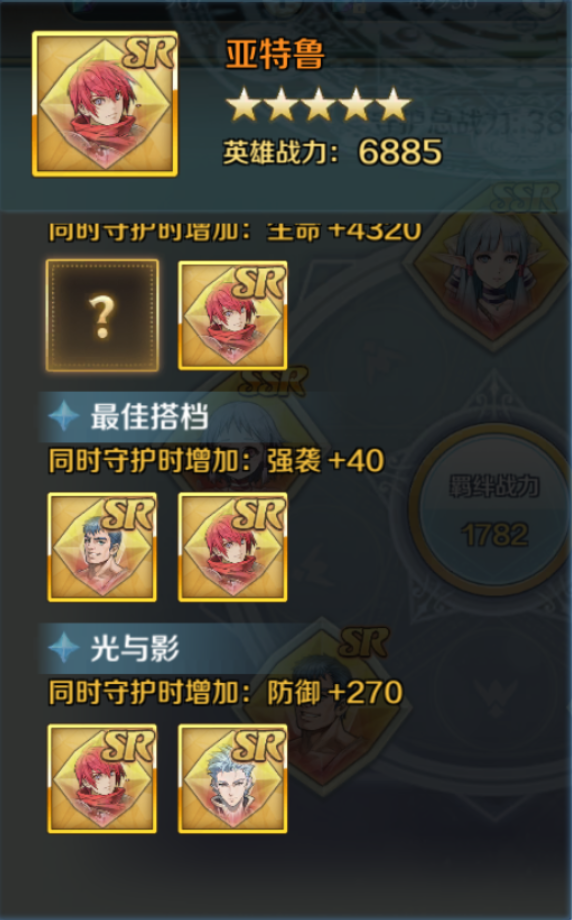Image resolution: width=572 pixels, height=920 pixels.
Task: Tap the 强袭 +40 bonus text
Action: [x=326, y=461]
